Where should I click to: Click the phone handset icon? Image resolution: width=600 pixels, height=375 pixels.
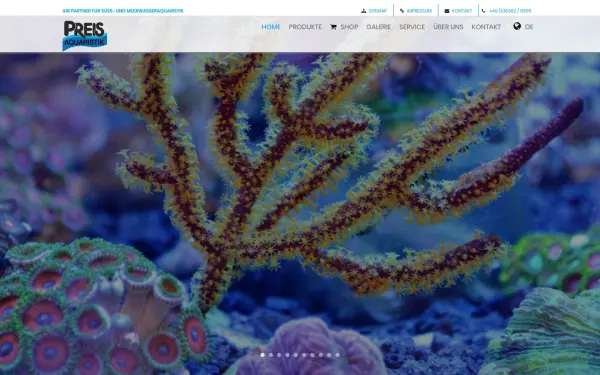tap(484, 11)
